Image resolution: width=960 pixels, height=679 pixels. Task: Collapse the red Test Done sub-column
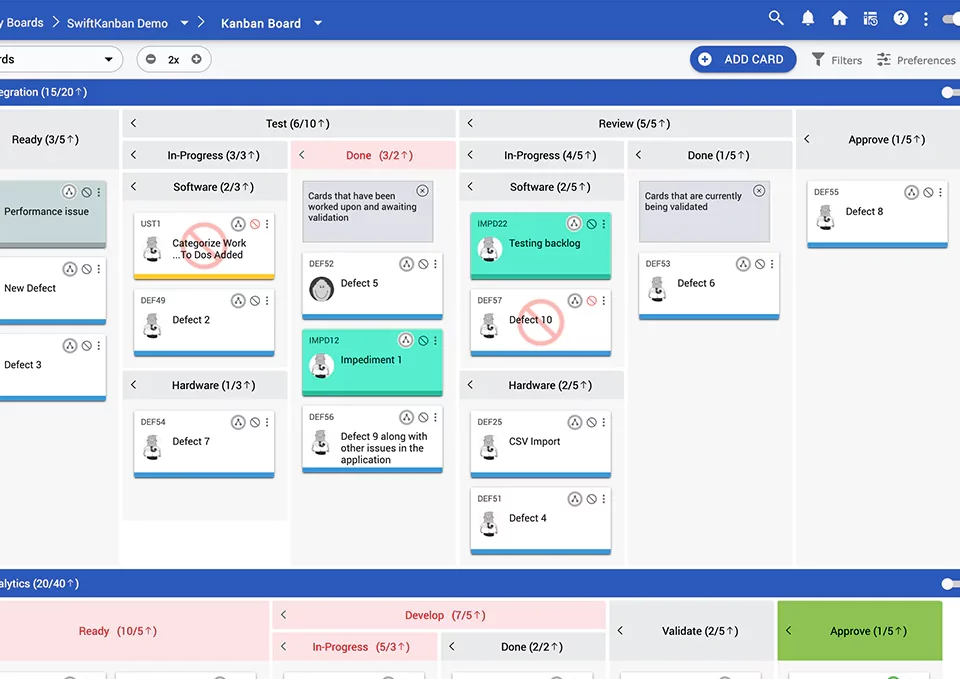(x=302, y=155)
